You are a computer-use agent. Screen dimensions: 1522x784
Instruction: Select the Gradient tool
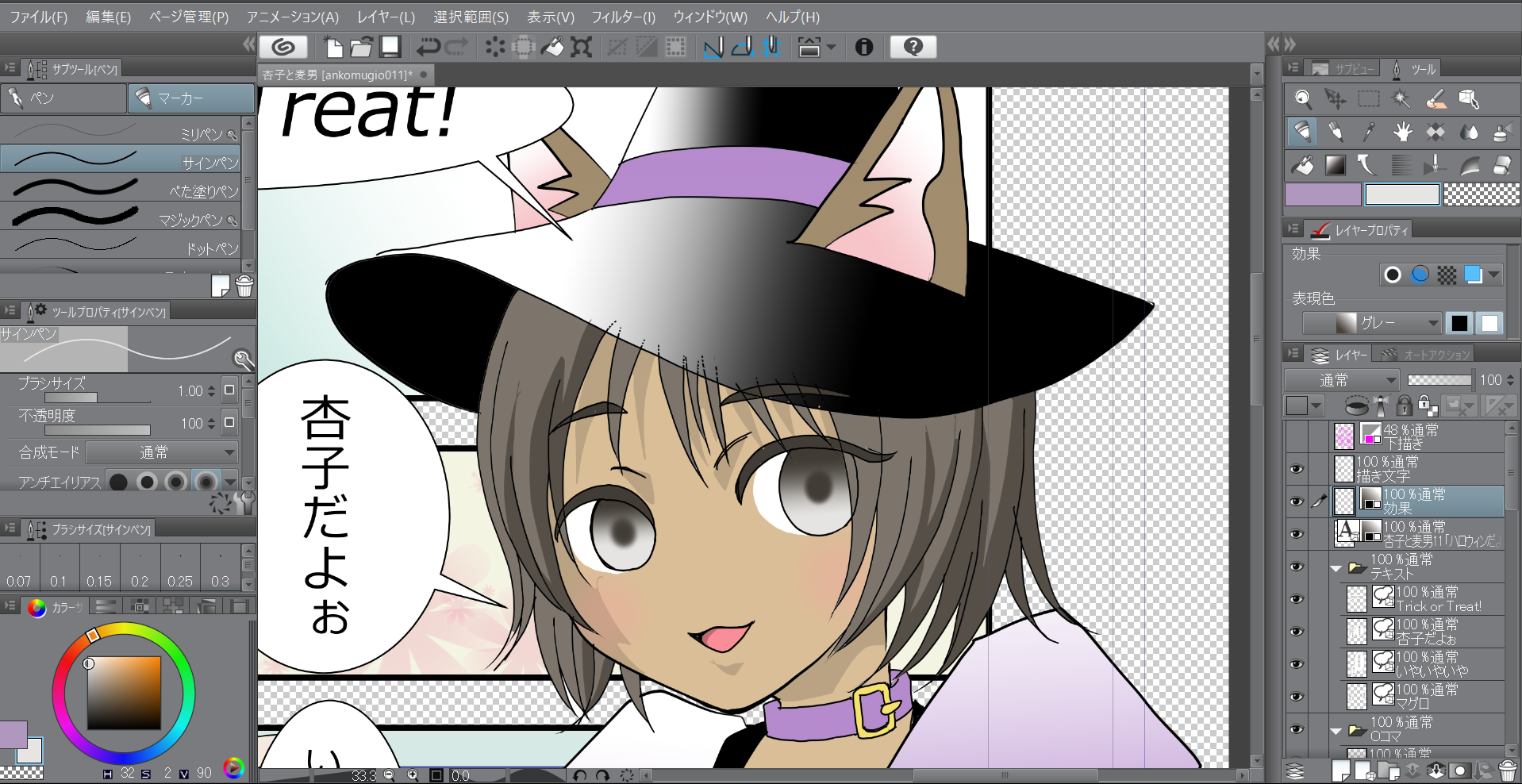[1336, 165]
